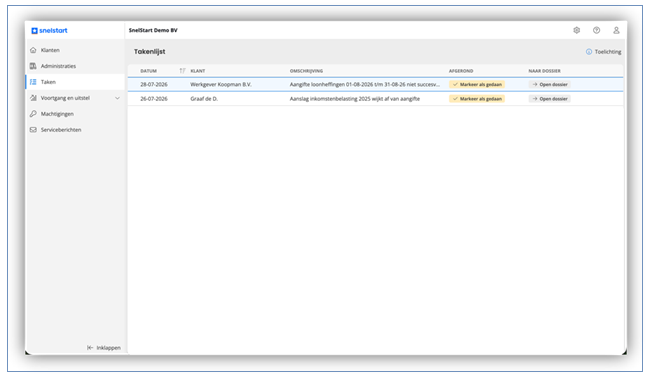
Task: Click the Afgerond column header
Action: [461, 71]
